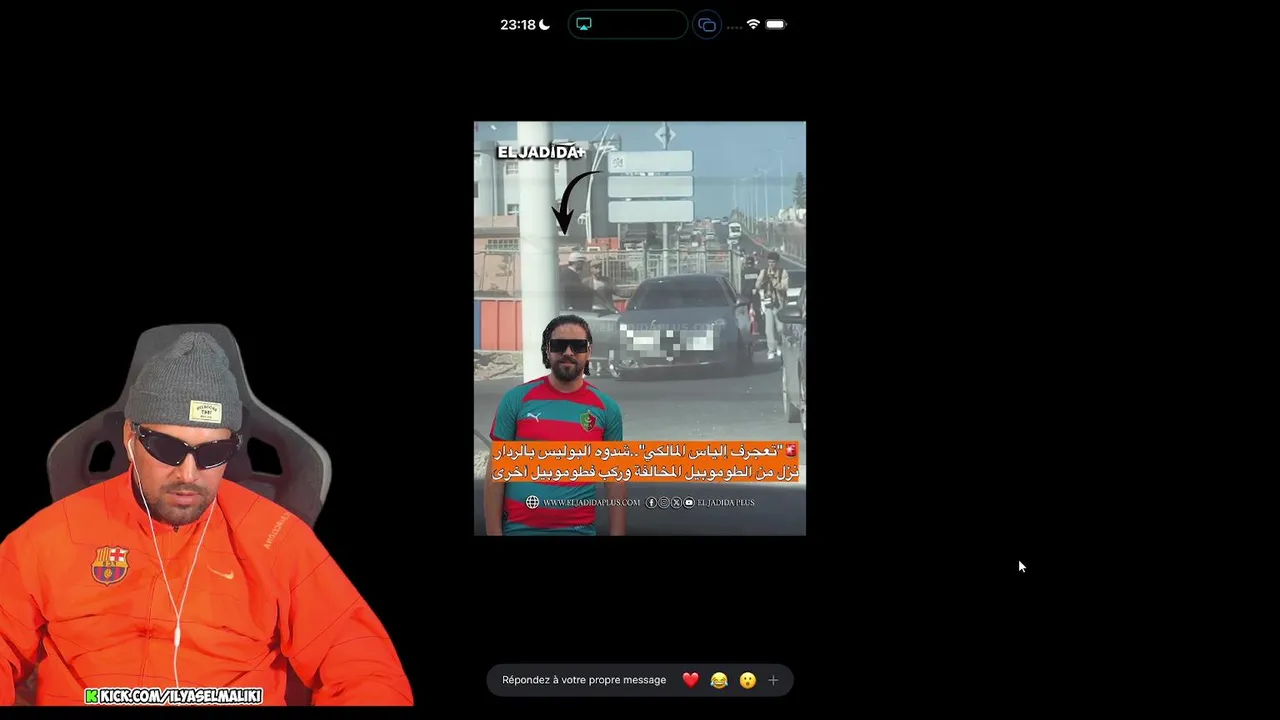React with the laughing tears emoji

coord(719,680)
